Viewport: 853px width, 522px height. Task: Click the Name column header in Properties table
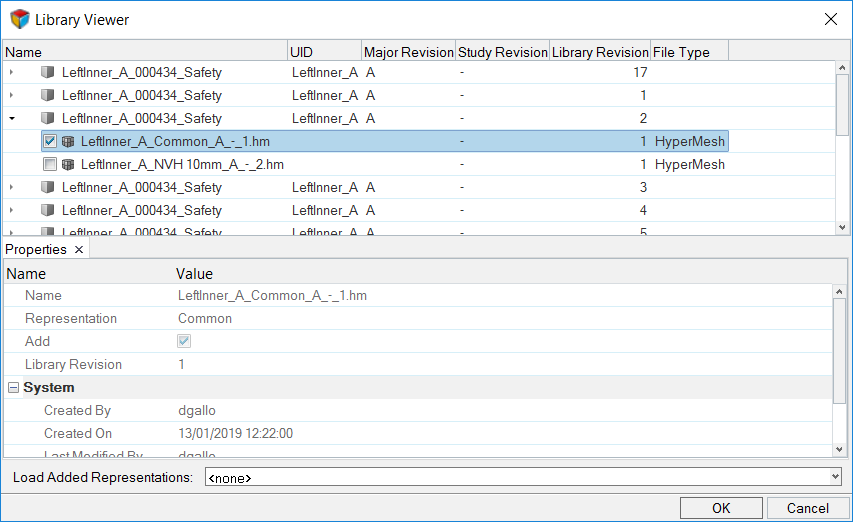[x=26, y=274]
